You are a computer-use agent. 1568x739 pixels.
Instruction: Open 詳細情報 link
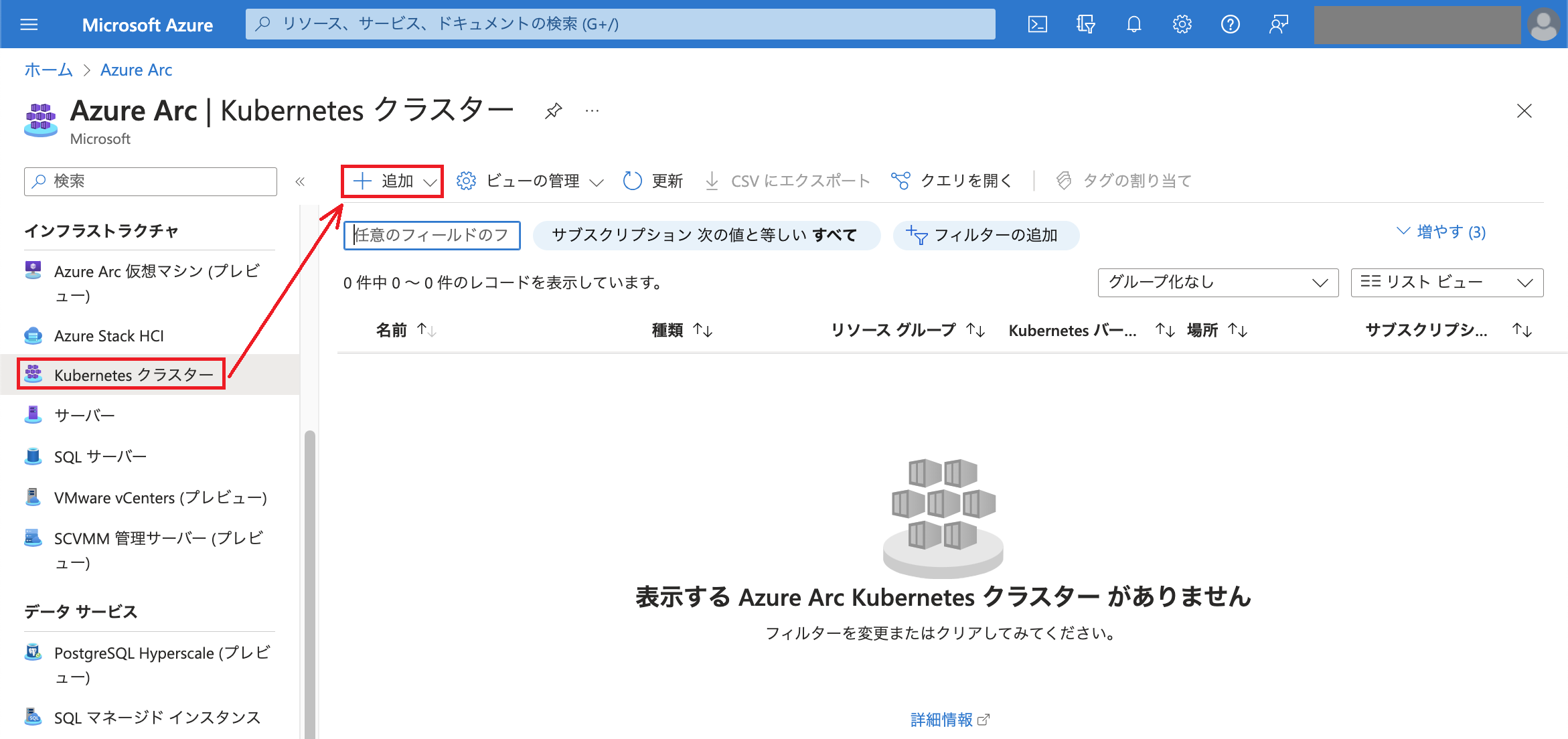[949, 720]
